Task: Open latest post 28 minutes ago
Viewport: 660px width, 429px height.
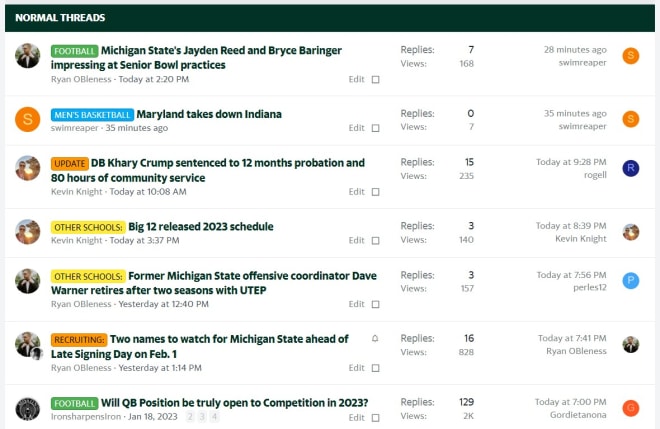Action: pos(575,50)
